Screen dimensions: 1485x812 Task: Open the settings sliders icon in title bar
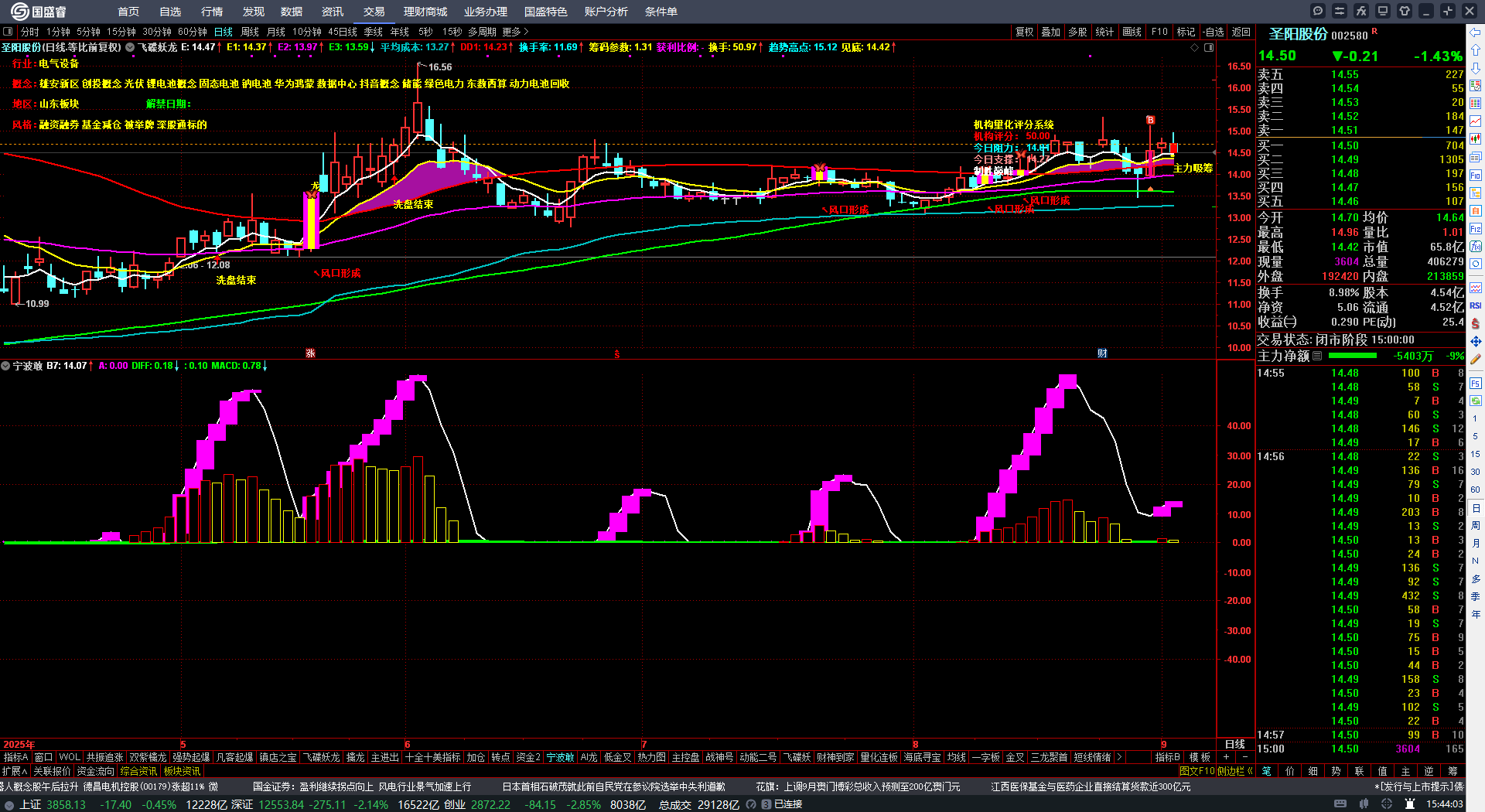pyautogui.click(x=1340, y=11)
